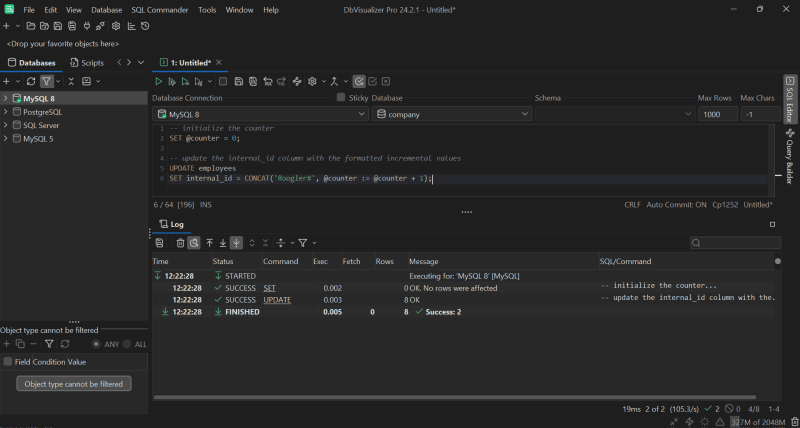
Task: Open the SQL Commander menu
Action: click(160, 10)
